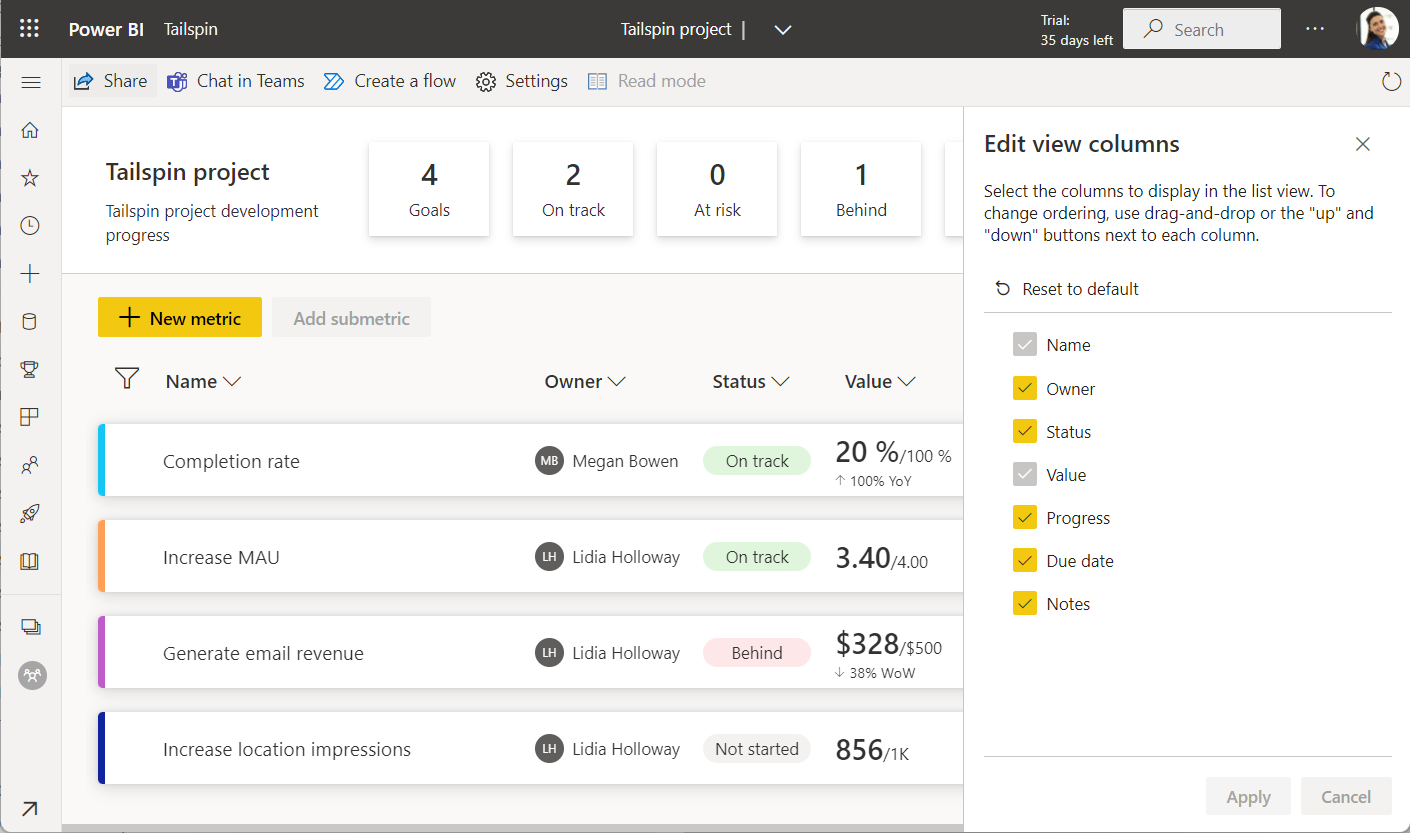Open Recent clock icon in sidebar

pyautogui.click(x=30, y=226)
